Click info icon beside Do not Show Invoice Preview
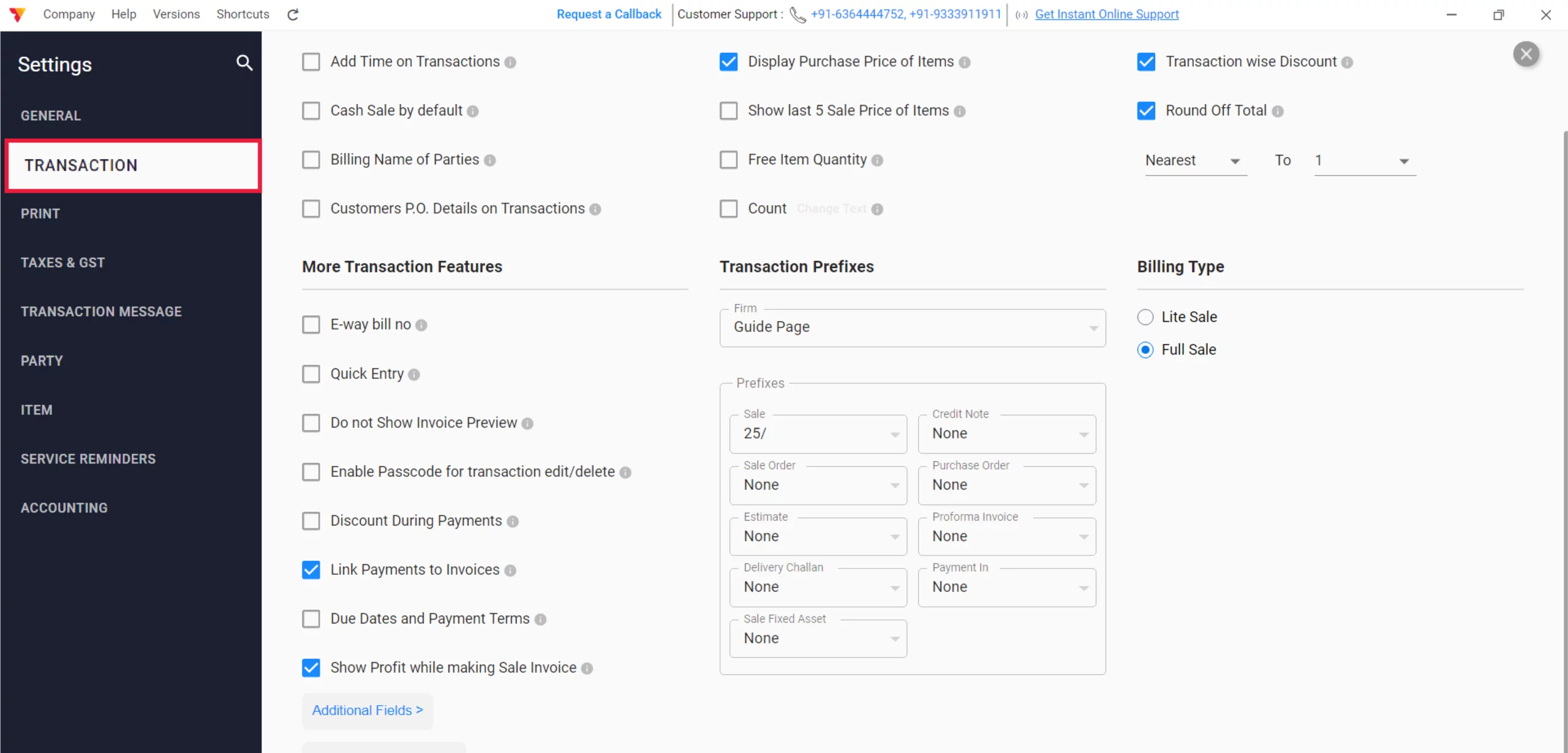The width and height of the screenshot is (1568, 753). click(527, 424)
